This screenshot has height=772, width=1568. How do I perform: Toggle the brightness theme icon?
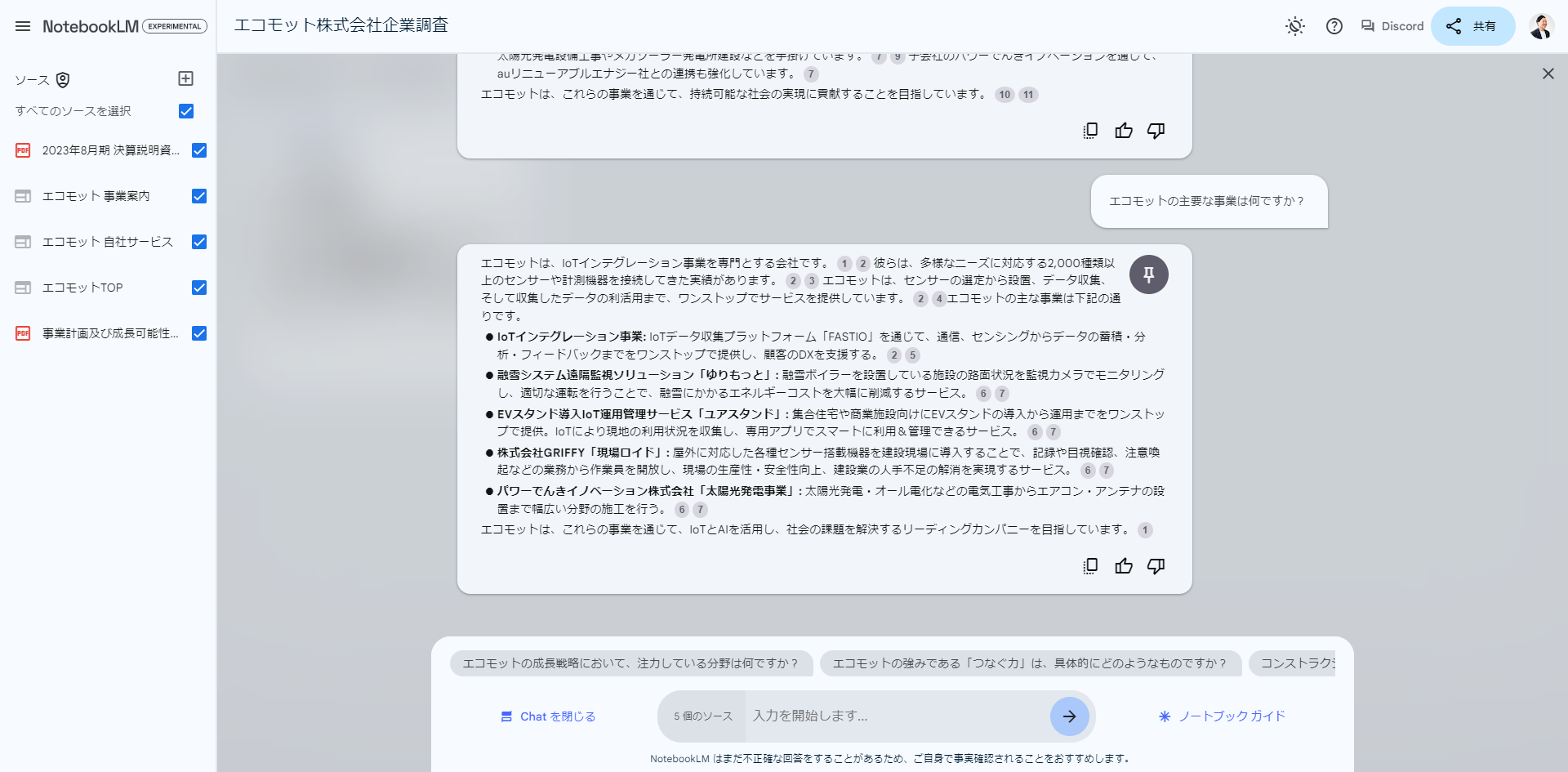(1295, 26)
